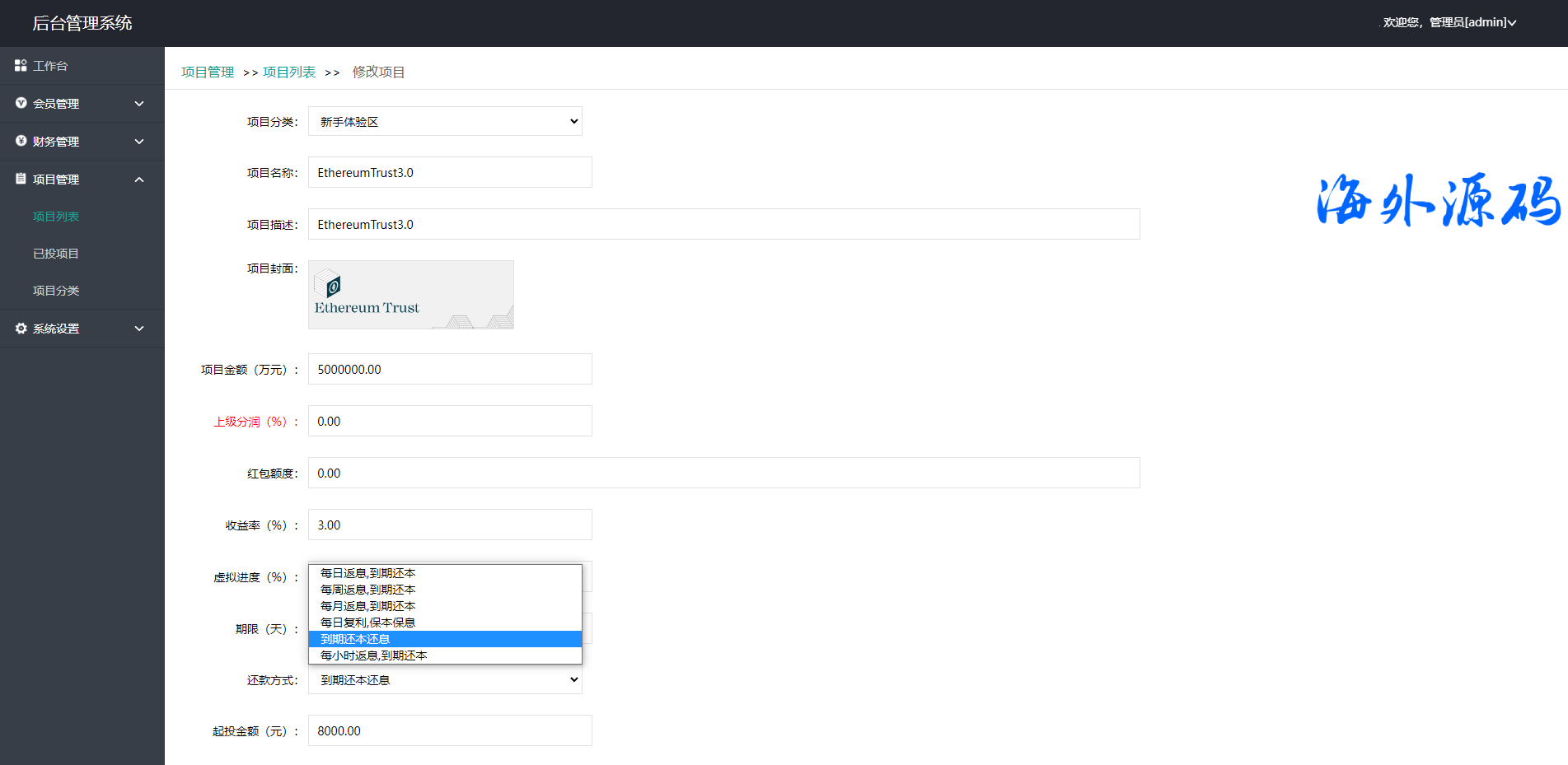Click the 系统设置 gear icon
Image resolution: width=1568 pixels, height=765 pixels.
pyautogui.click(x=21, y=329)
